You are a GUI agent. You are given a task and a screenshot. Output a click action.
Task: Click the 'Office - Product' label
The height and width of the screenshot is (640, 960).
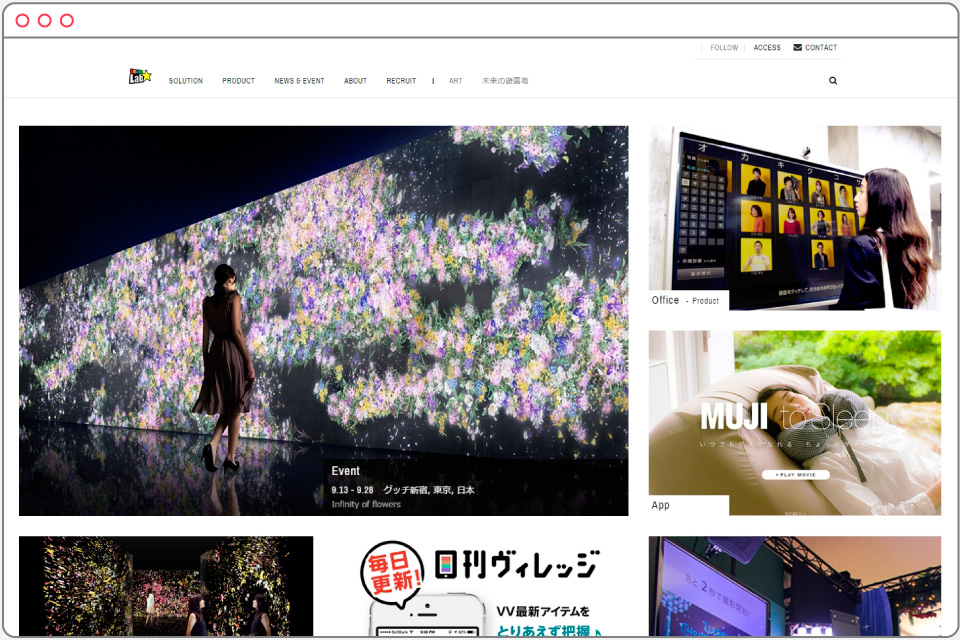(x=685, y=300)
